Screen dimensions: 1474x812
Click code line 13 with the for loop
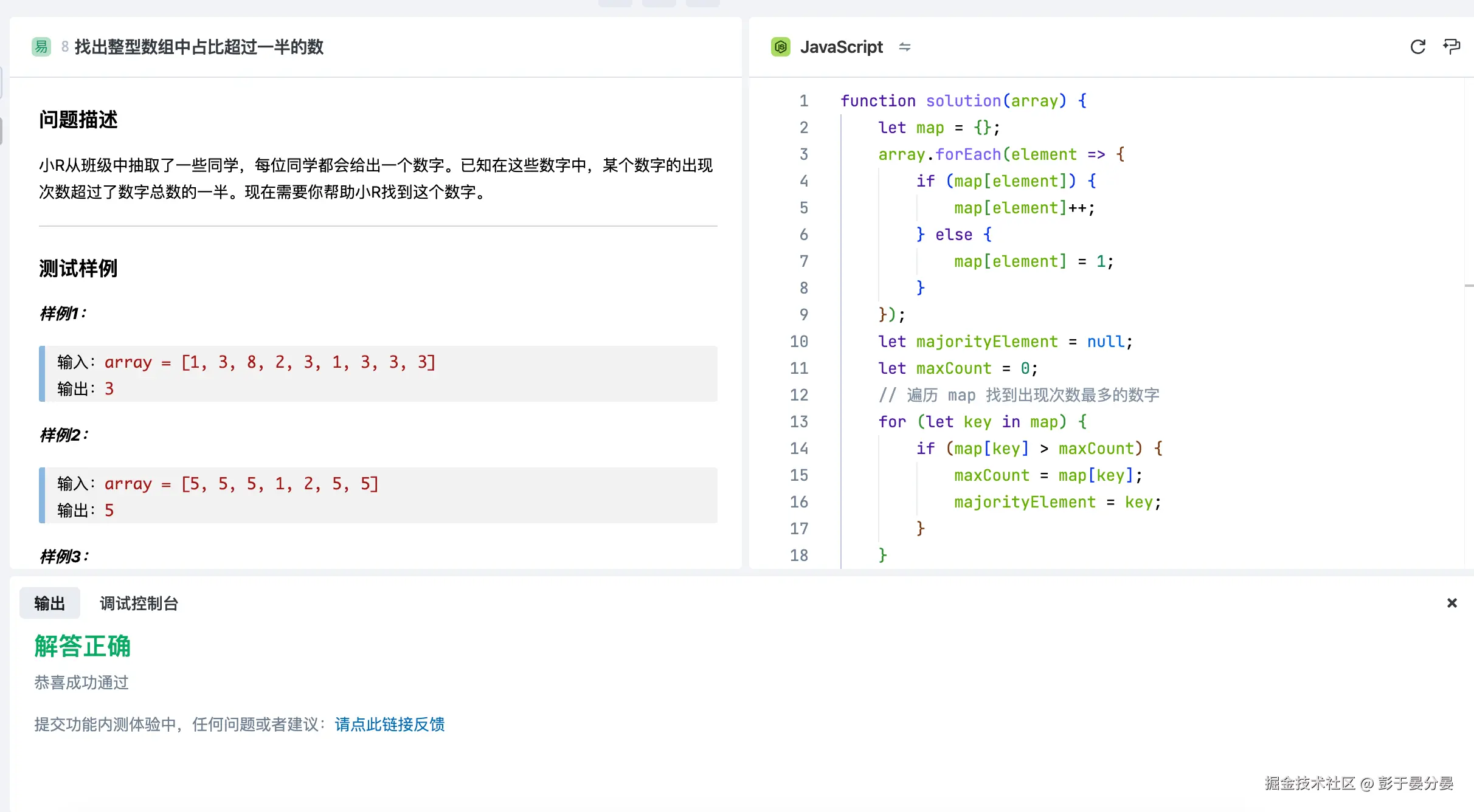pos(981,421)
